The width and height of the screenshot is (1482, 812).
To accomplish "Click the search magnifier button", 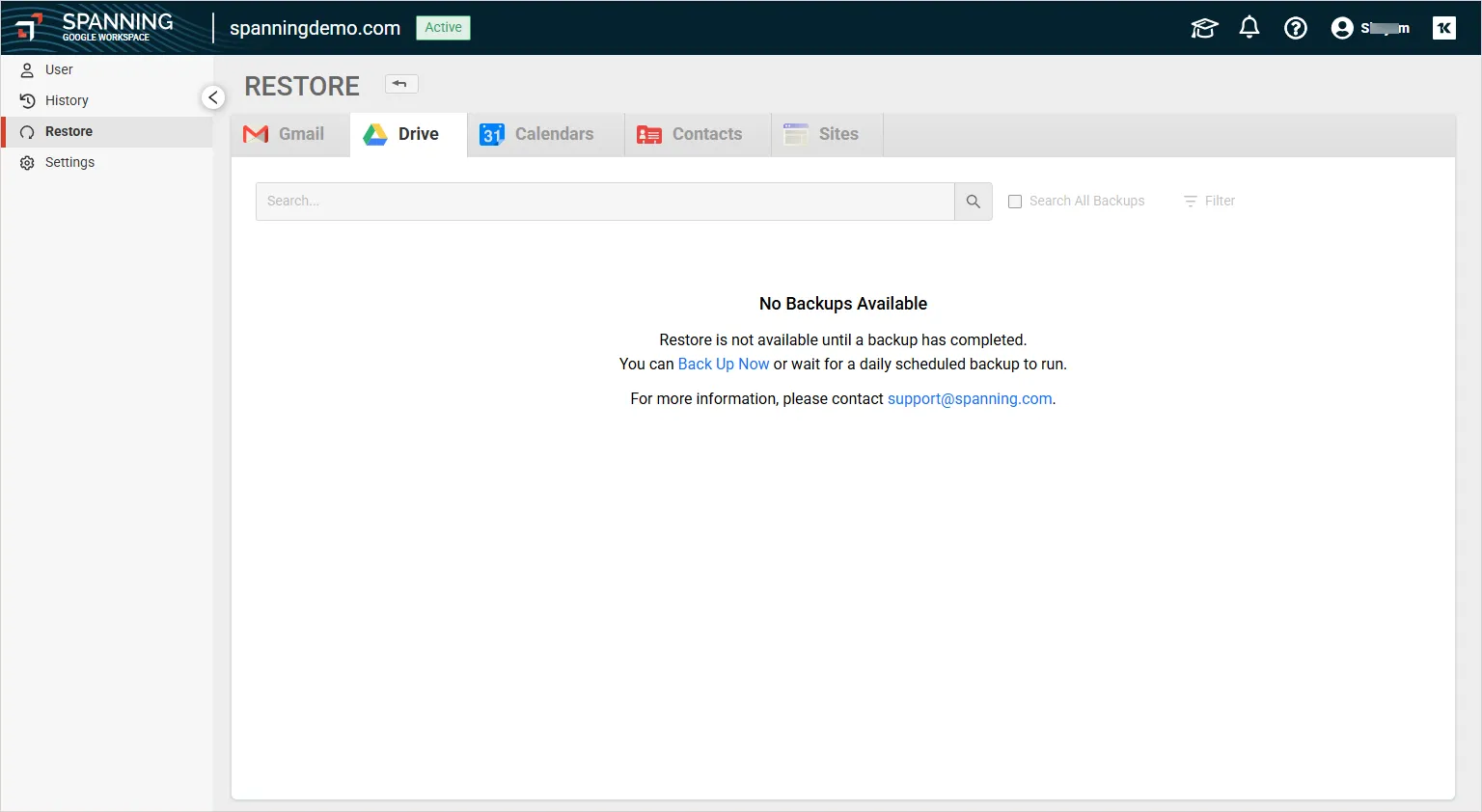I will [974, 202].
